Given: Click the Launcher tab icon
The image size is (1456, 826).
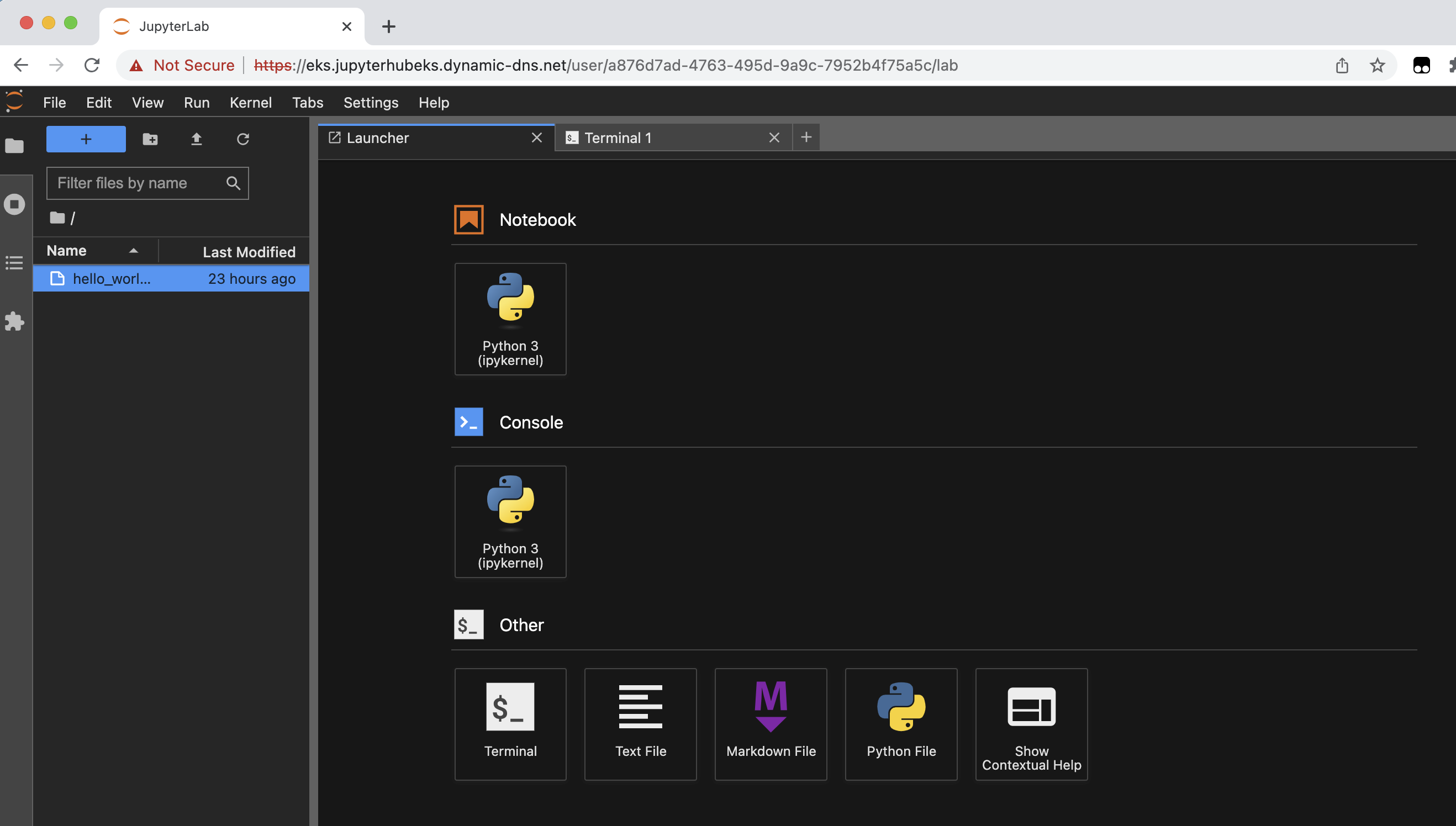Looking at the screenshot, I should [x=335, y=138].
